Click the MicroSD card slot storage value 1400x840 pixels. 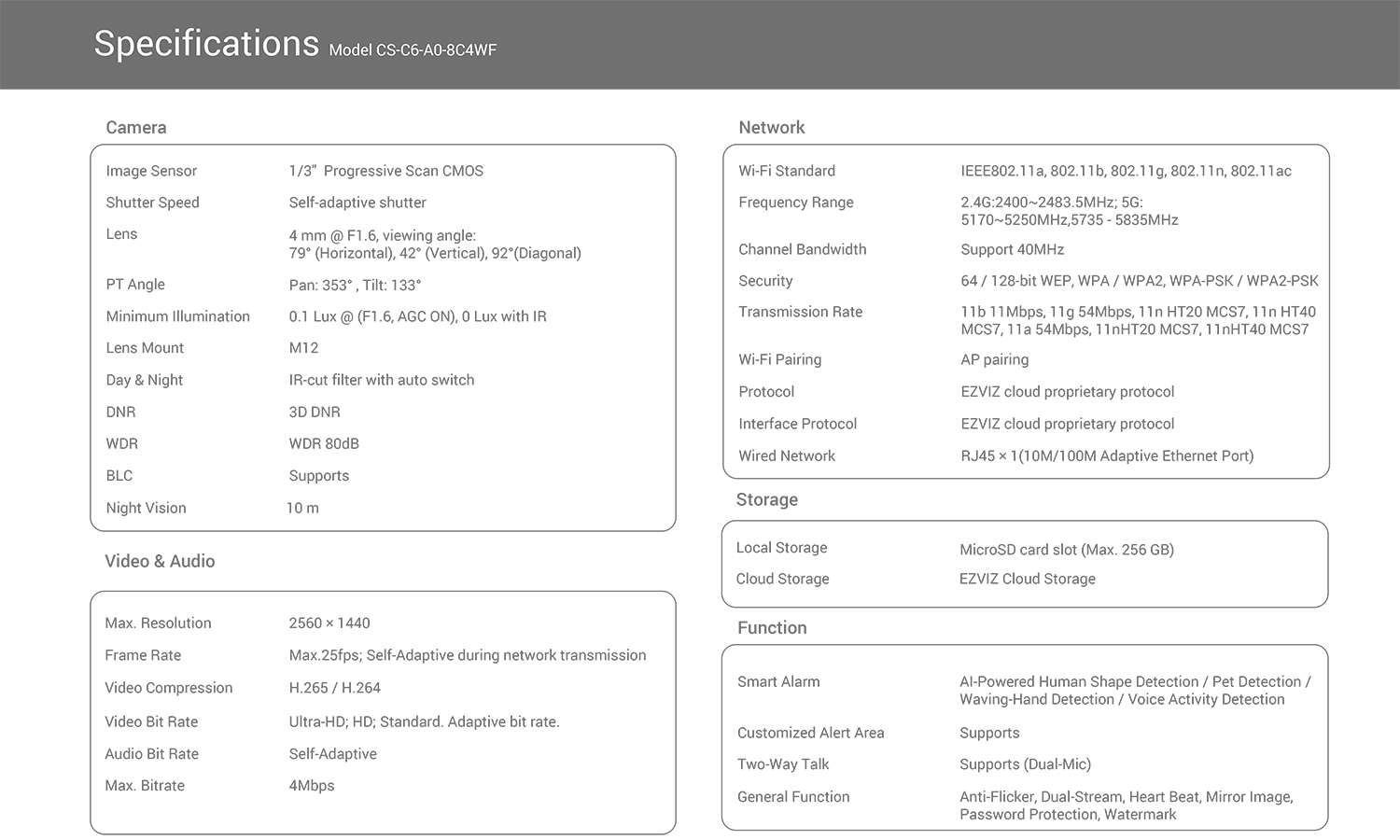pos(1066,550)
